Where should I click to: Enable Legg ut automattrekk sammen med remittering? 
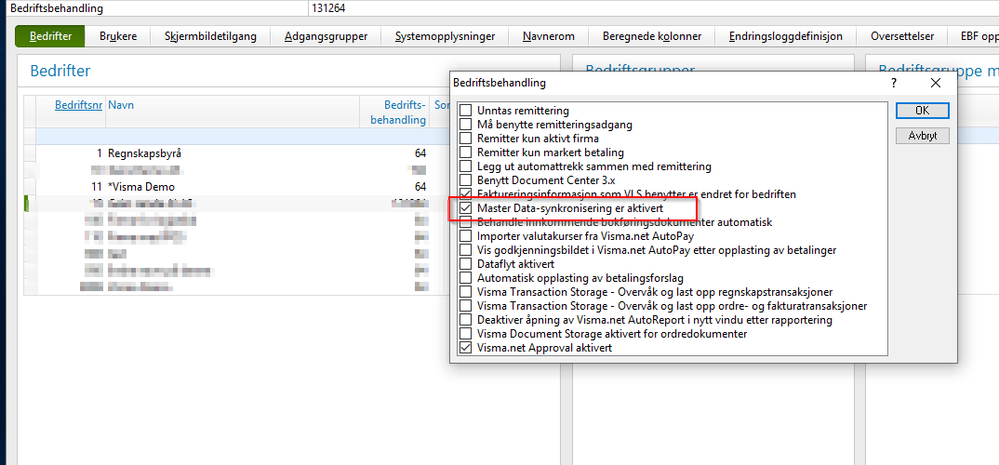click(x=466, y=166)
